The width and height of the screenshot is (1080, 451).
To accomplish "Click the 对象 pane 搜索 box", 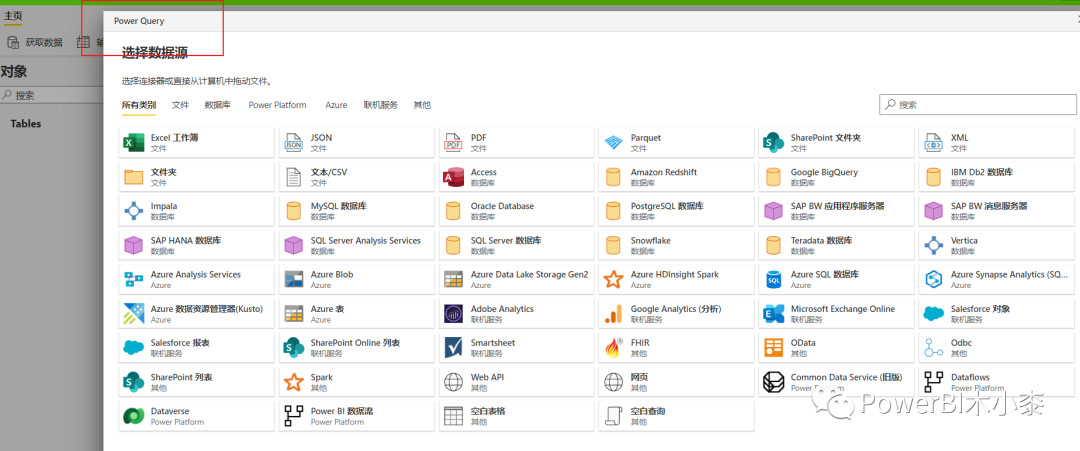I will [52, 95].
